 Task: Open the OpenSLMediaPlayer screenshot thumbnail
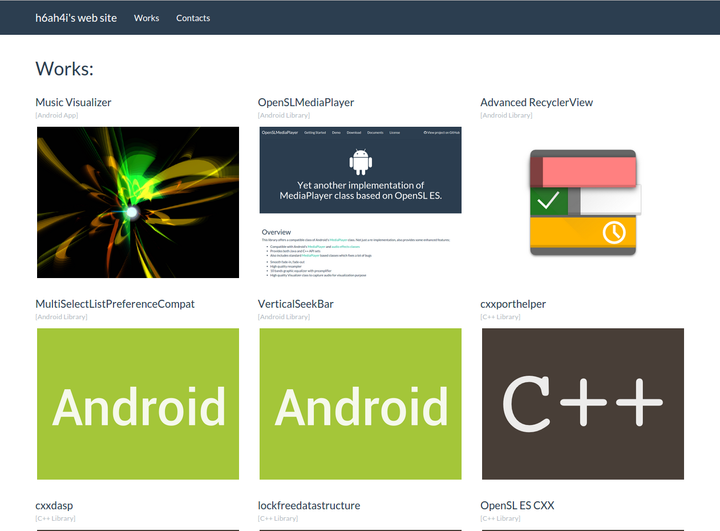(360, 202)
